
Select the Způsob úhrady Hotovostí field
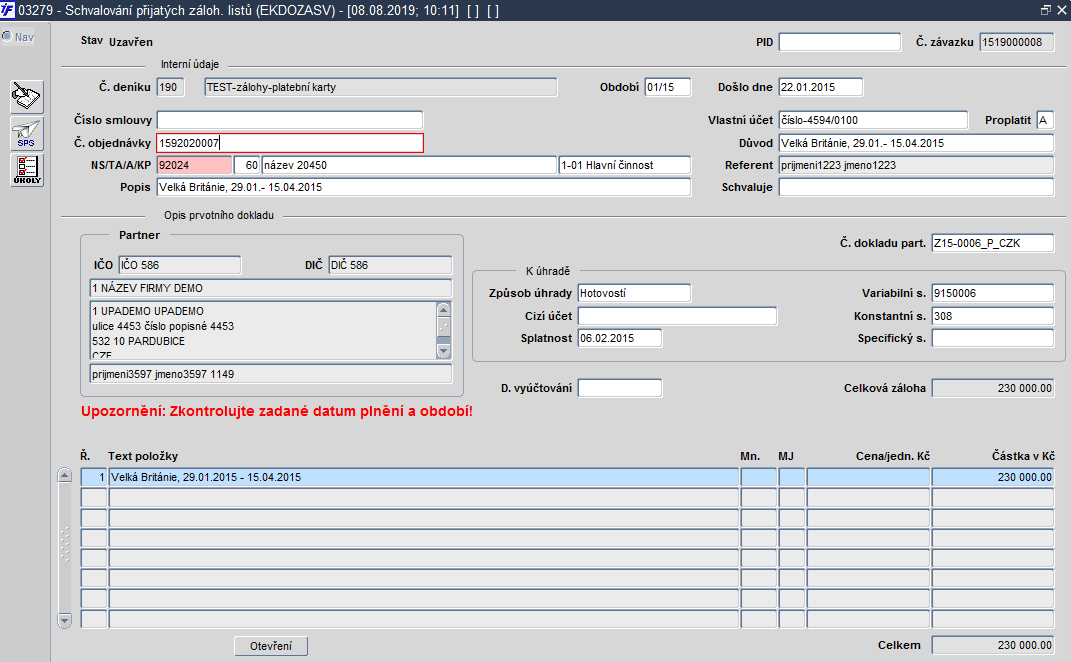634,293
